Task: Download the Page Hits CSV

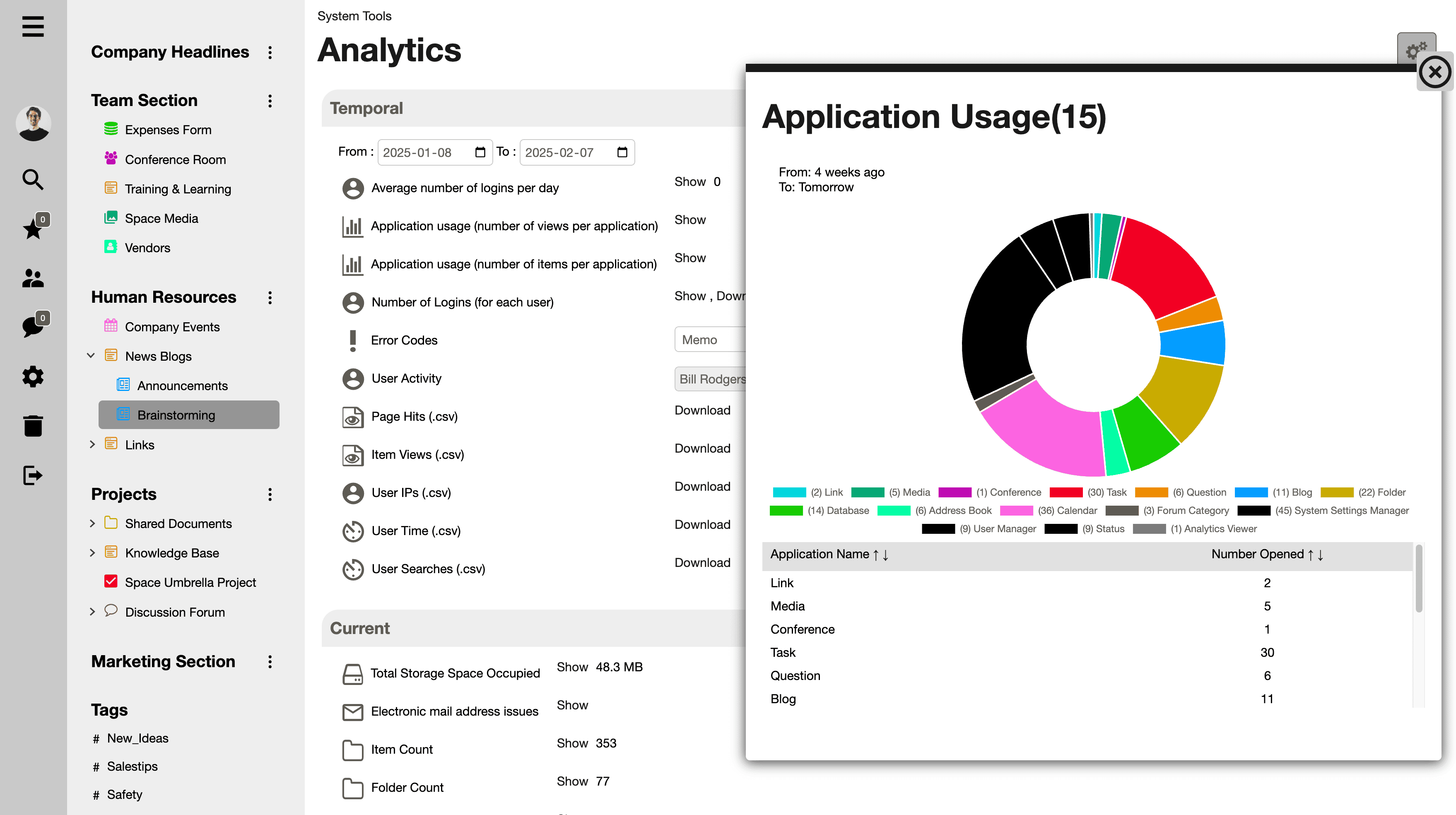Action: (703, 410)
